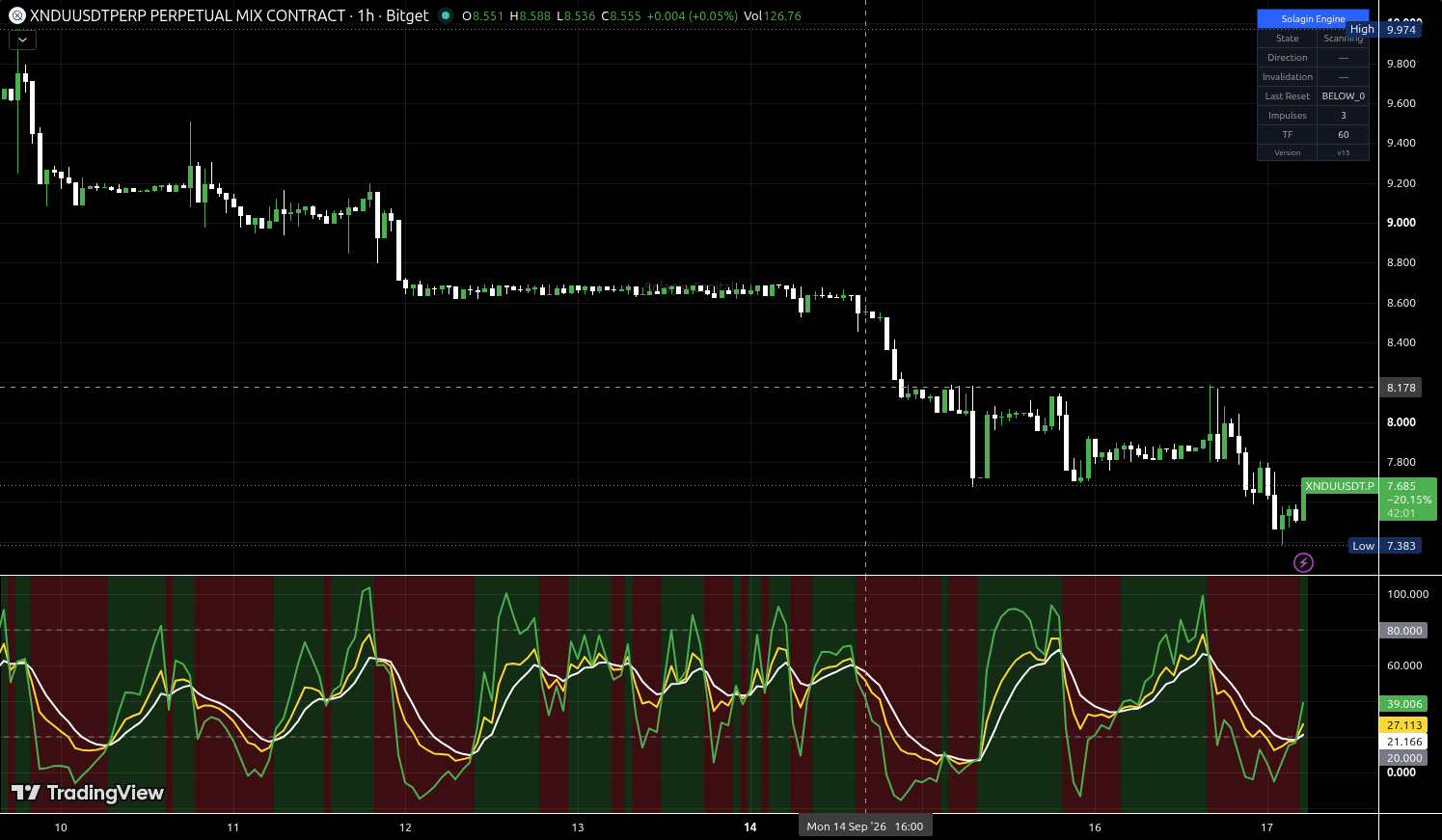Collapse the chart legend using the chevron
The height and width of the screenshot is (840, 1442).
coord(22,41)
